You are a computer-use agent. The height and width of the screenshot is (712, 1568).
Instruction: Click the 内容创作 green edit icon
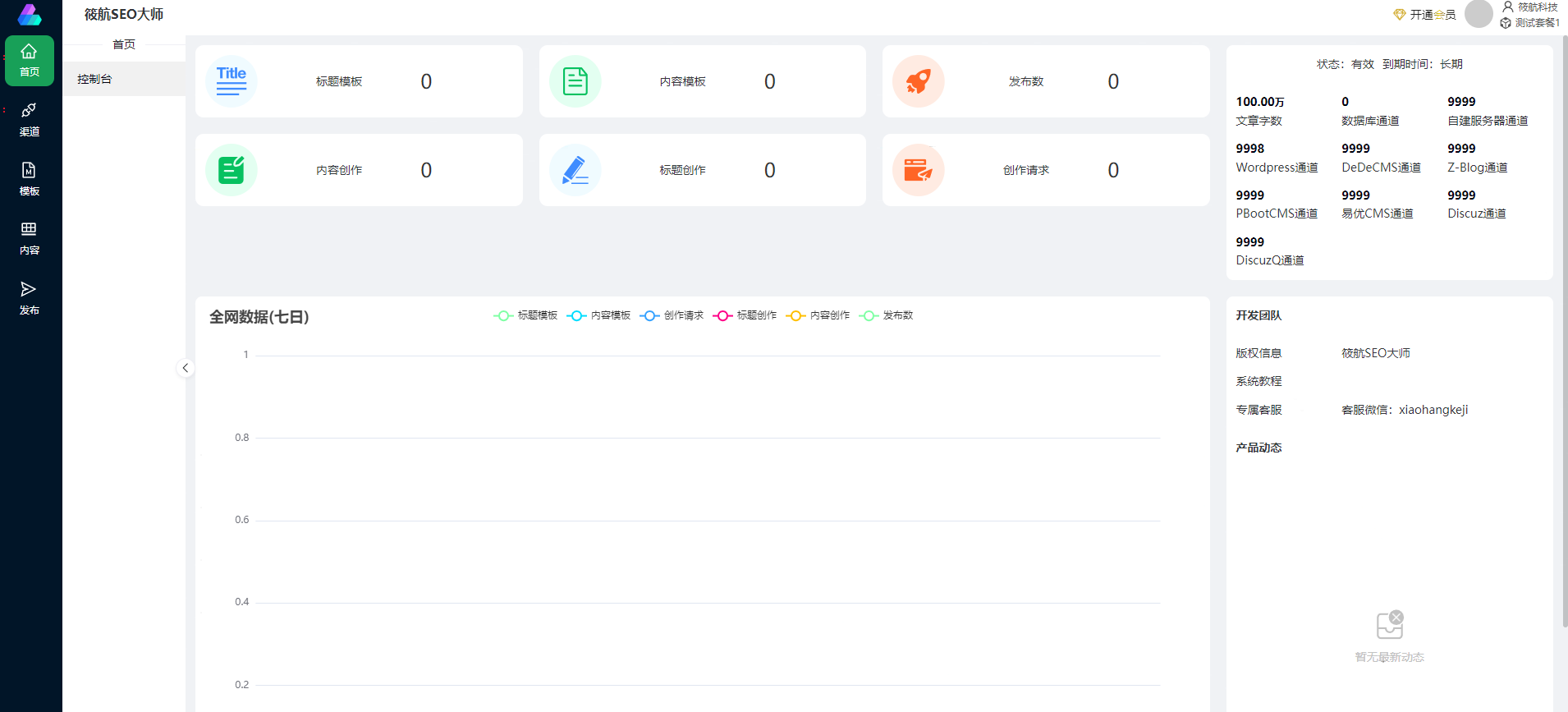point(232,170)
